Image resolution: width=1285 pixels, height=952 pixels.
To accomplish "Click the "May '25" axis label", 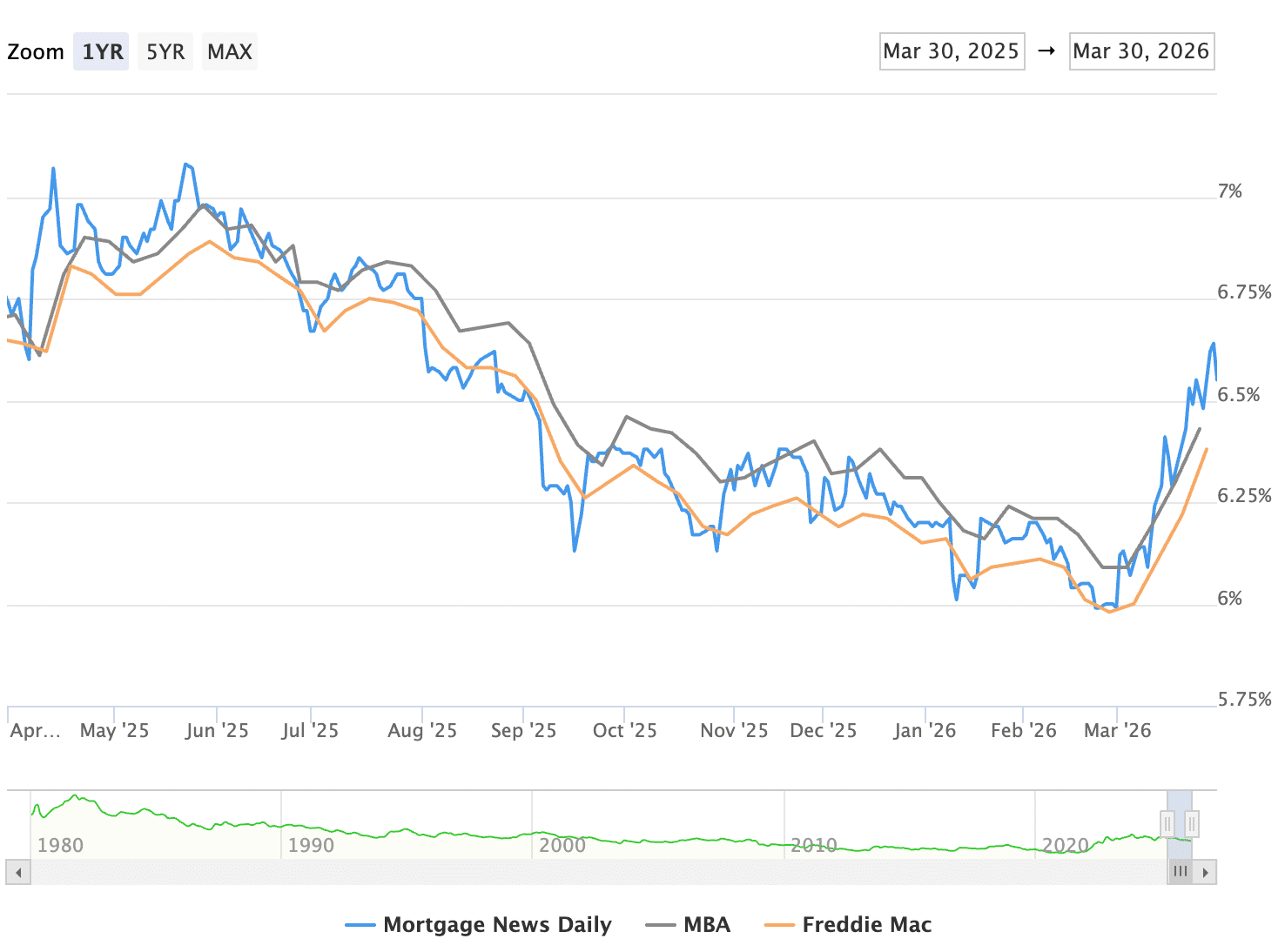I will pos(115,730).
